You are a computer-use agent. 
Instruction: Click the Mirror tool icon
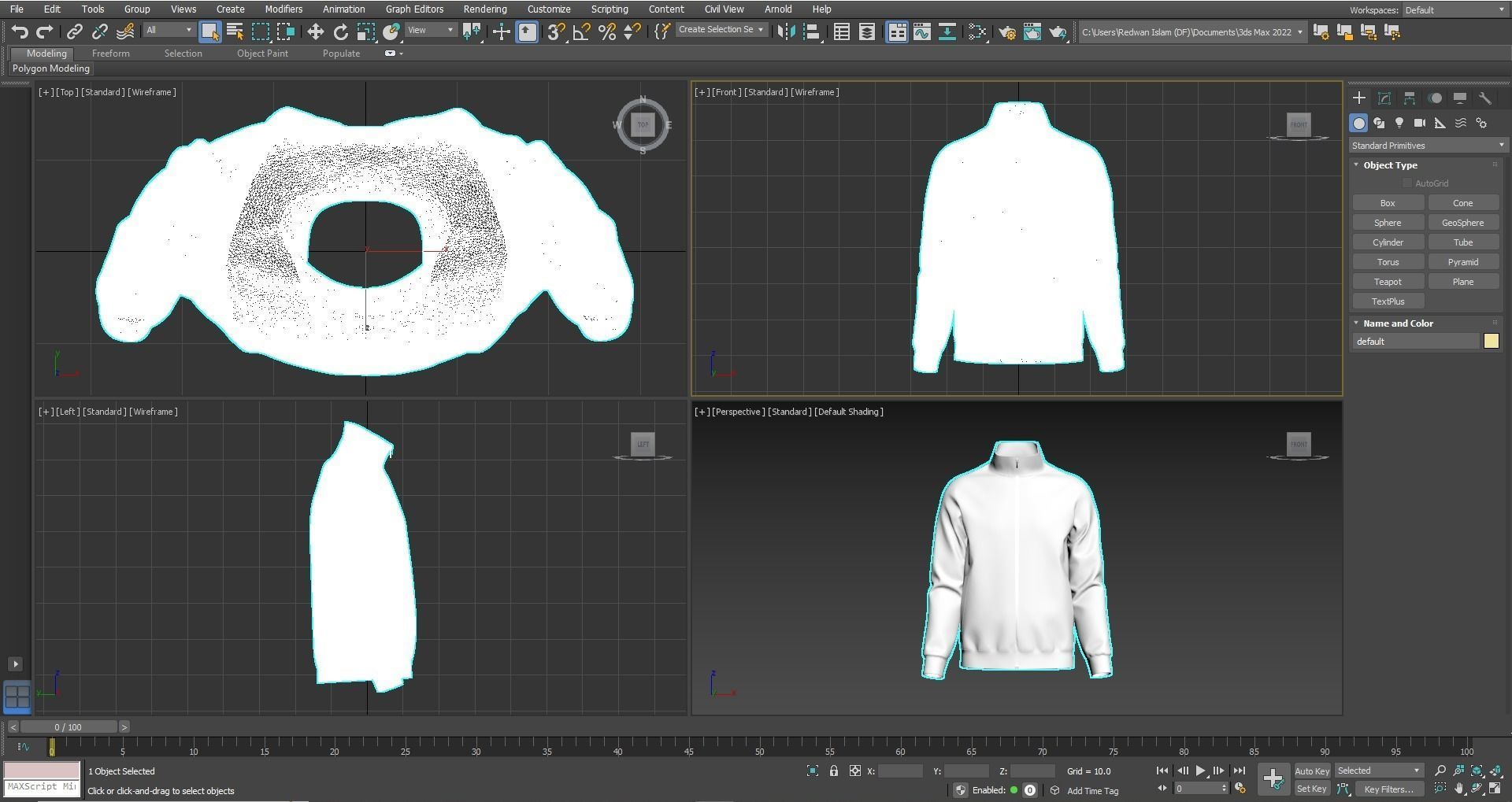(x=786, y=31)
